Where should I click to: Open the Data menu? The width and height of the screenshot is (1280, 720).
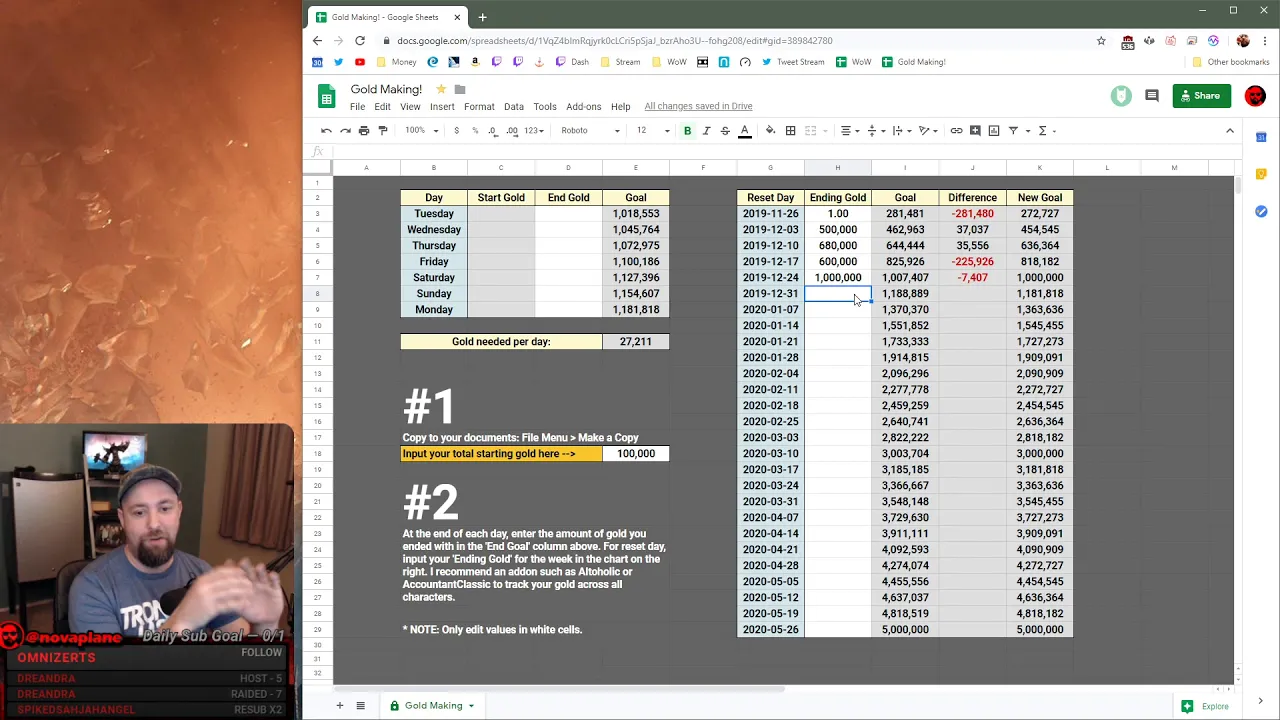point(514,106)
